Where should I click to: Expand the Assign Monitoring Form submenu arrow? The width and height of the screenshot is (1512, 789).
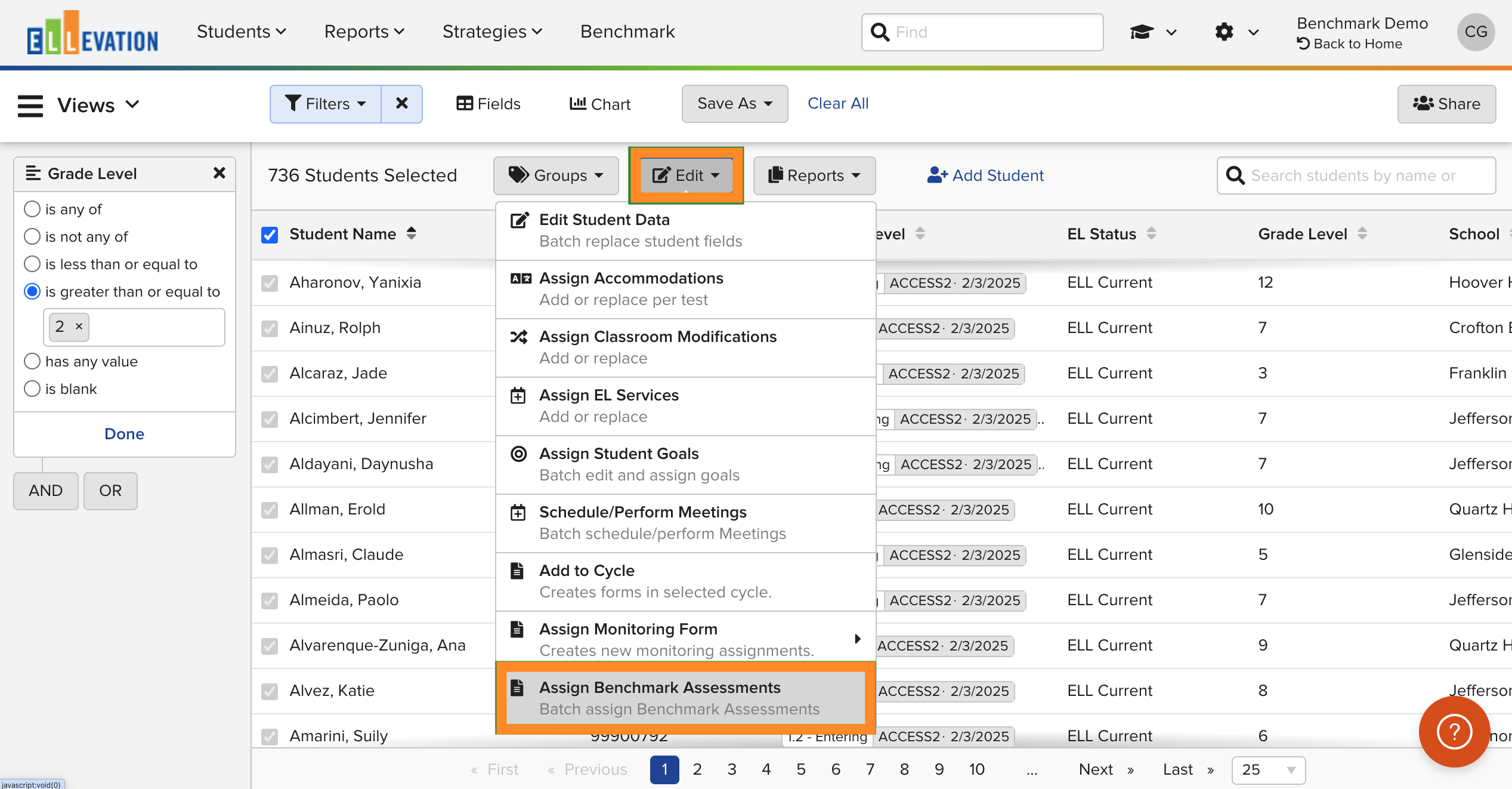click(x=857, y=639)
